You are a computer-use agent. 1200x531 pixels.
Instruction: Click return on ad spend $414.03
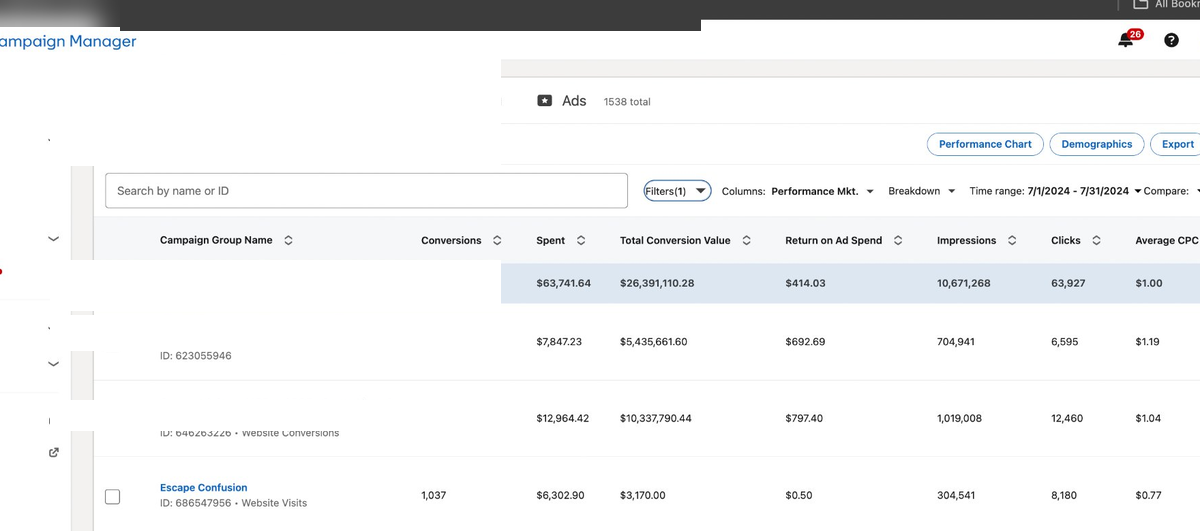coord(805,284)
